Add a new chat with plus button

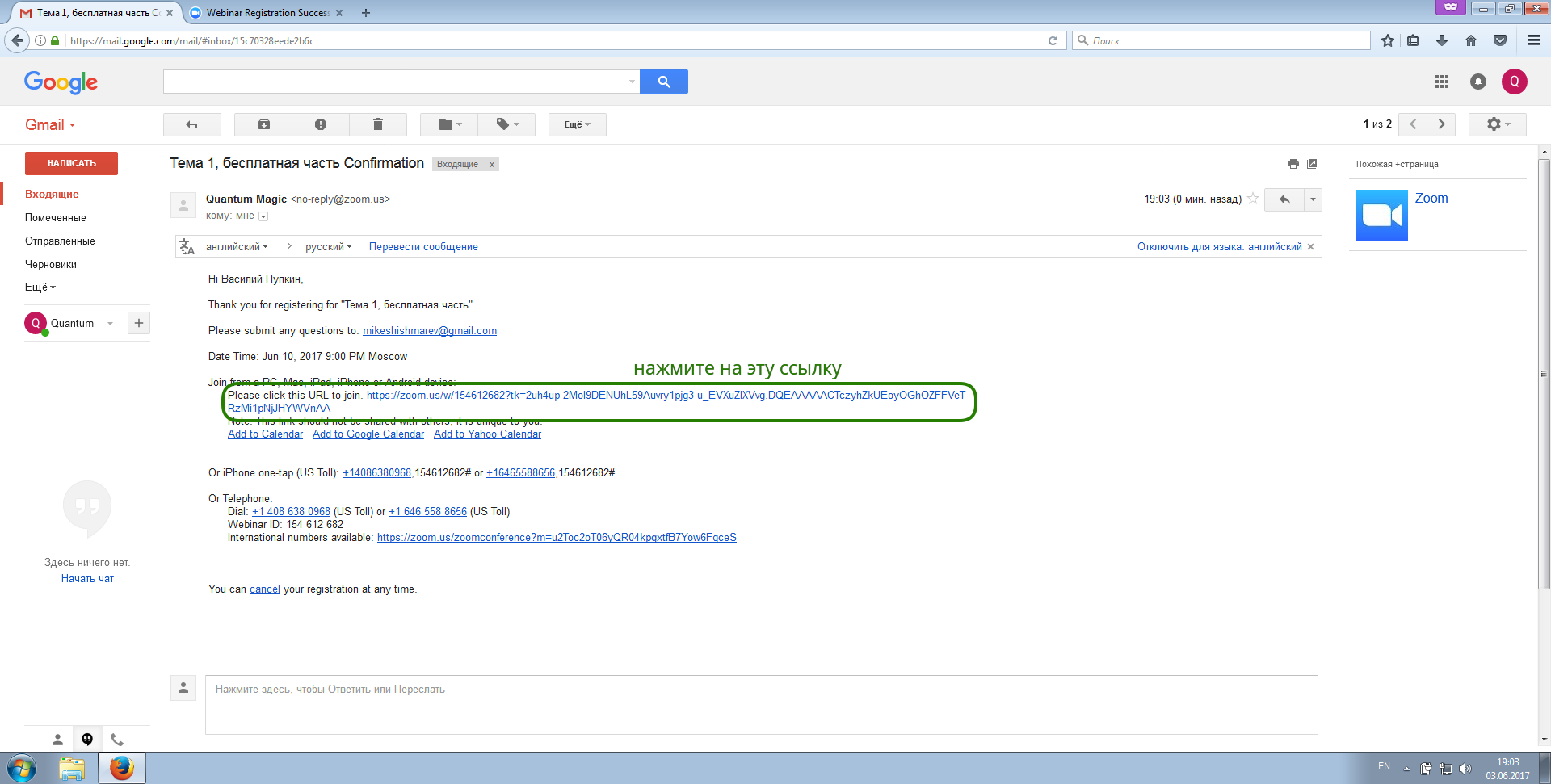(139, 323)
